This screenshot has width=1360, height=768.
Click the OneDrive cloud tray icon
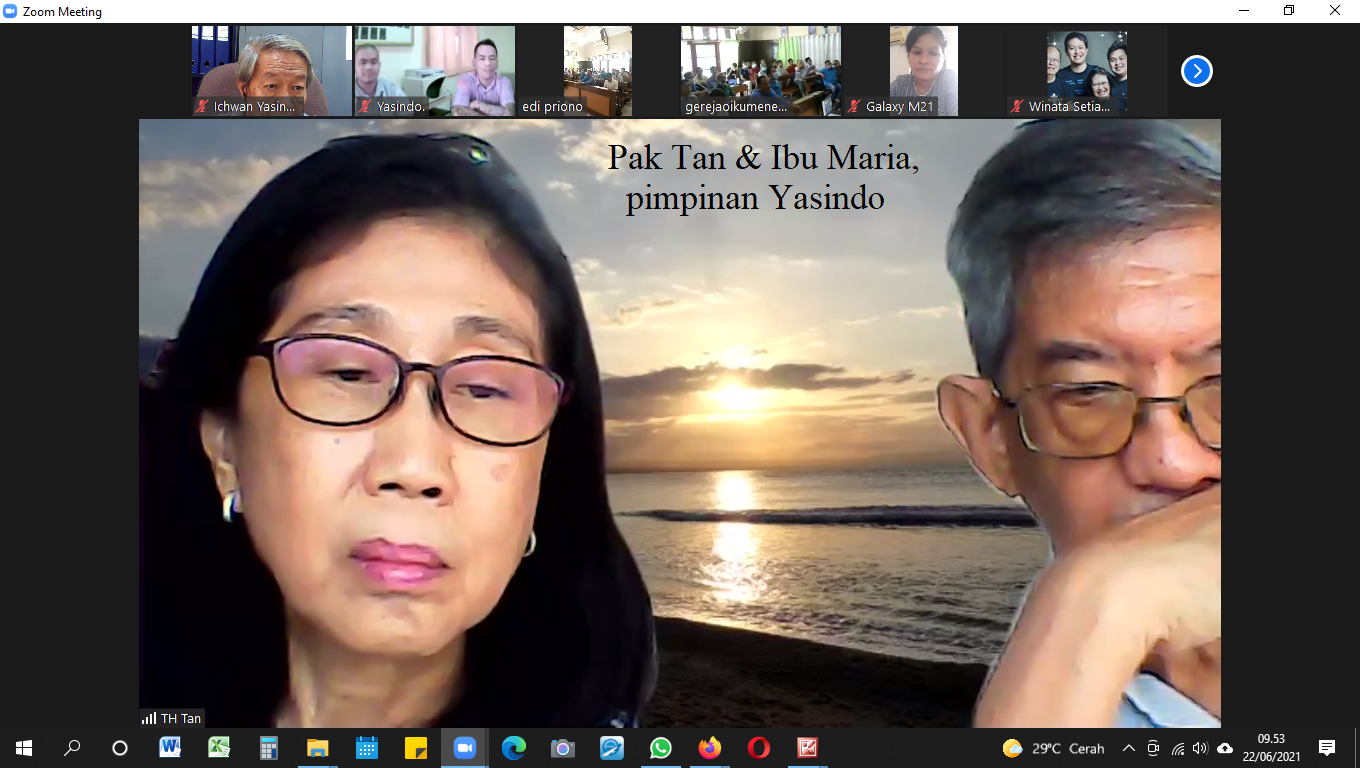pos(1224,748)
